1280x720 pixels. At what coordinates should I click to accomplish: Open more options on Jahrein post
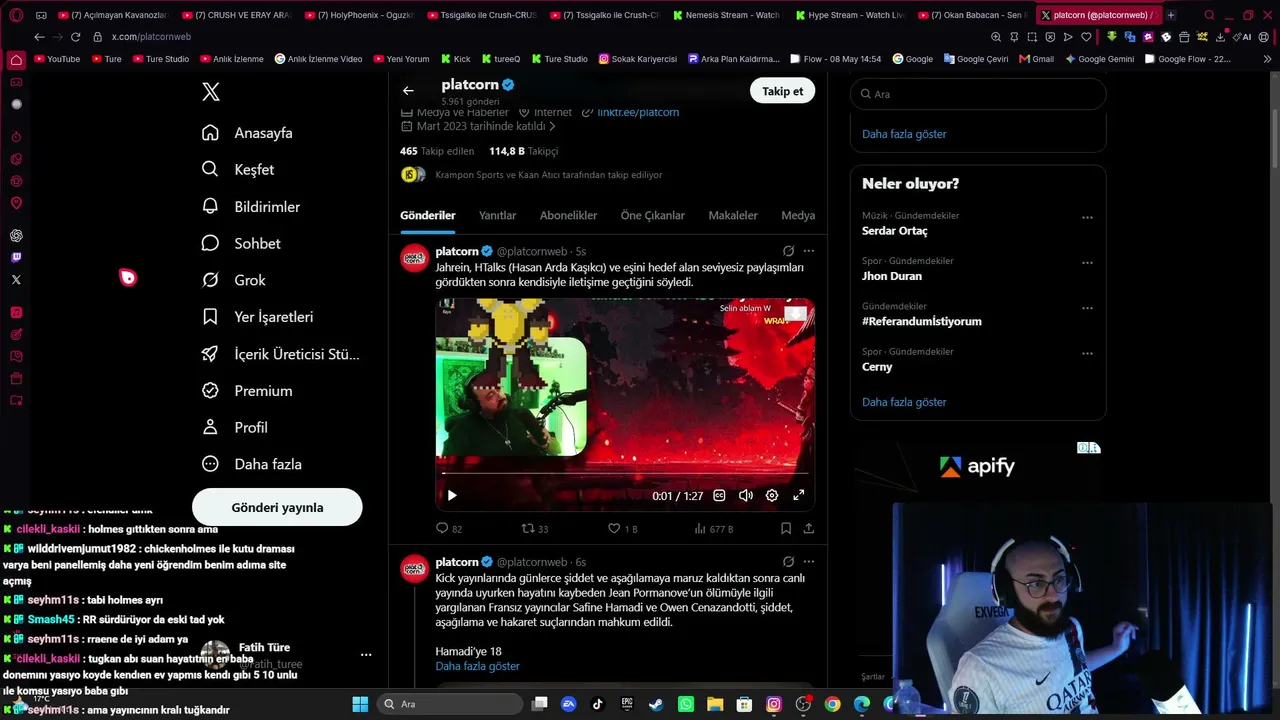808,251
